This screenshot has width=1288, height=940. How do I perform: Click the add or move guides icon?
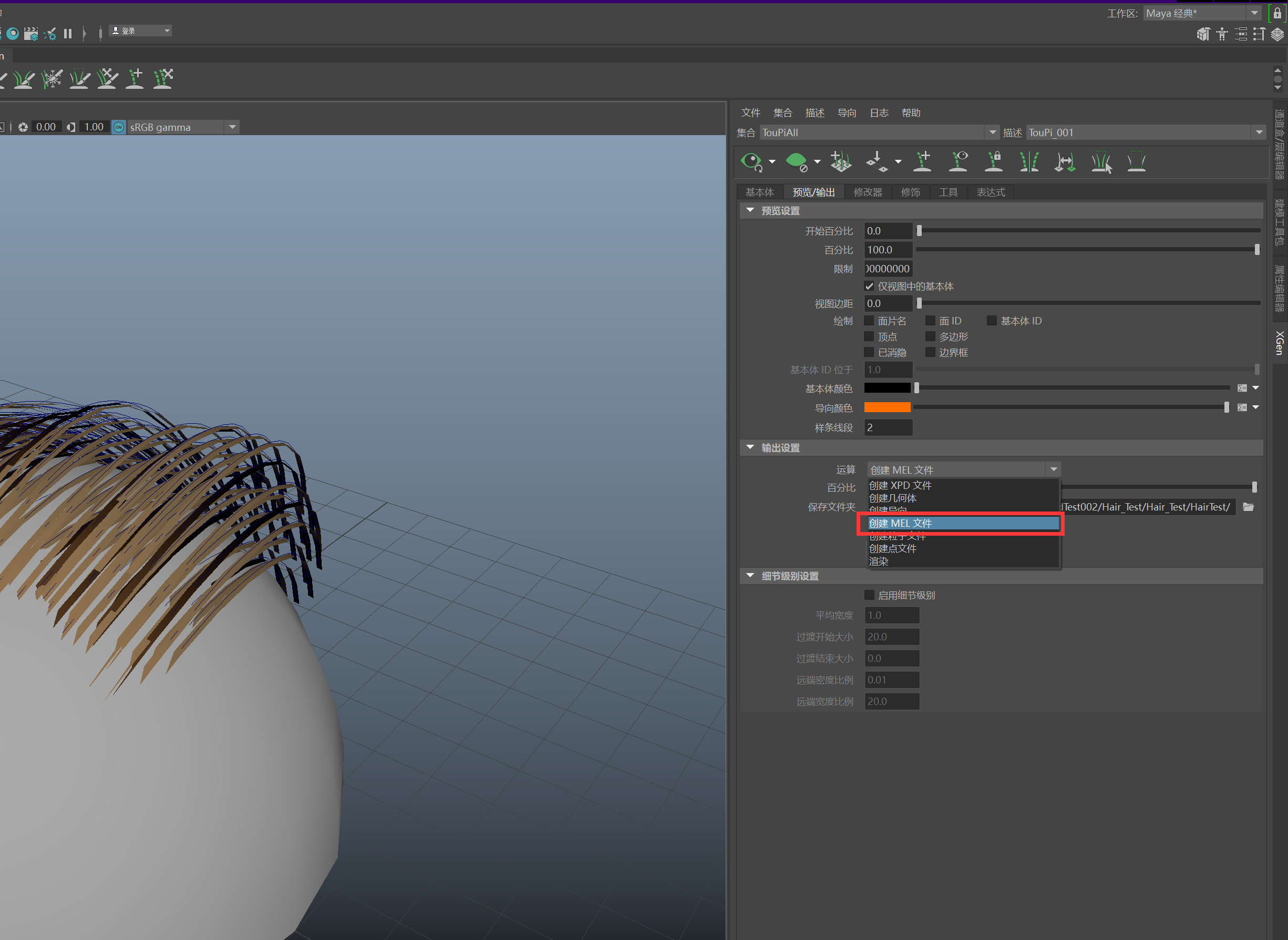coord(922,161)
